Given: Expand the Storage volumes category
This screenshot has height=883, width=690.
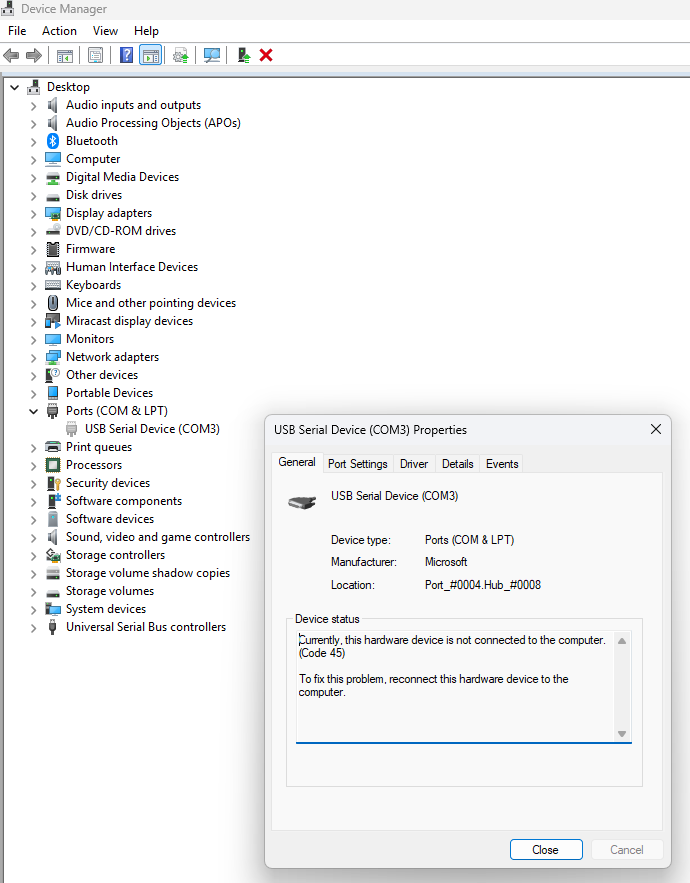Looking at the screenshot, I should [33, 592].
